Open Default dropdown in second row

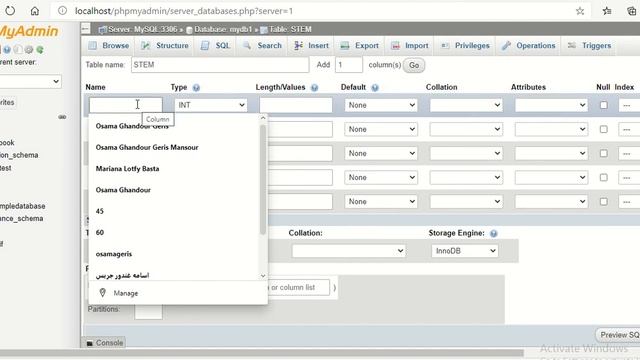381,129
